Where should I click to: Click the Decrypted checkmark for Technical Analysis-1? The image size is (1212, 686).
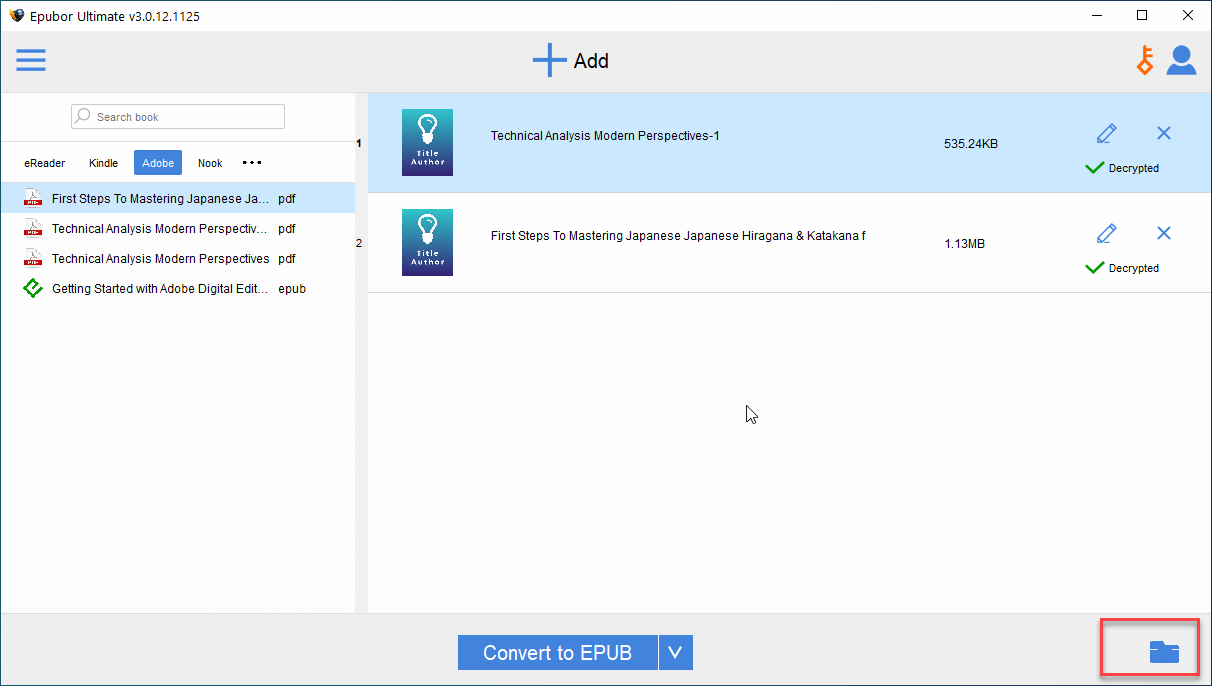click(1095, 168)
